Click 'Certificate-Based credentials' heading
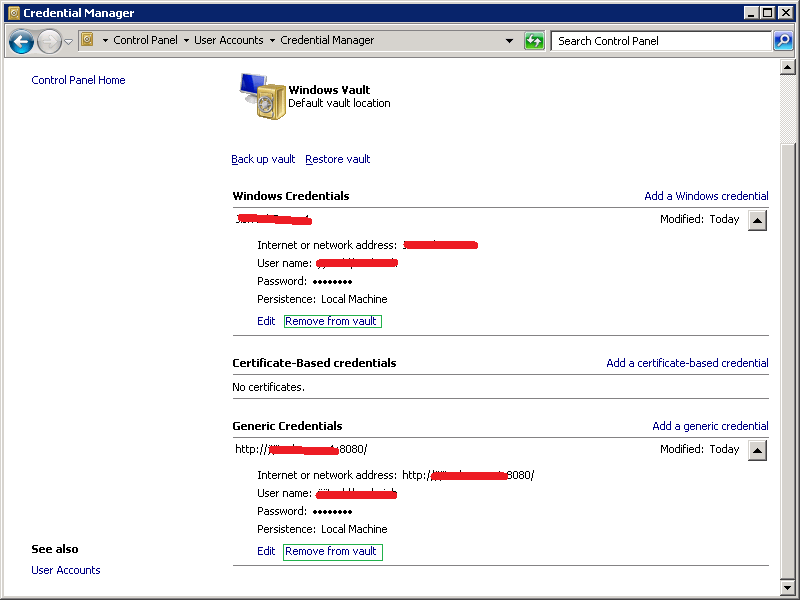The image size is (800, 600). pos(314,363)
